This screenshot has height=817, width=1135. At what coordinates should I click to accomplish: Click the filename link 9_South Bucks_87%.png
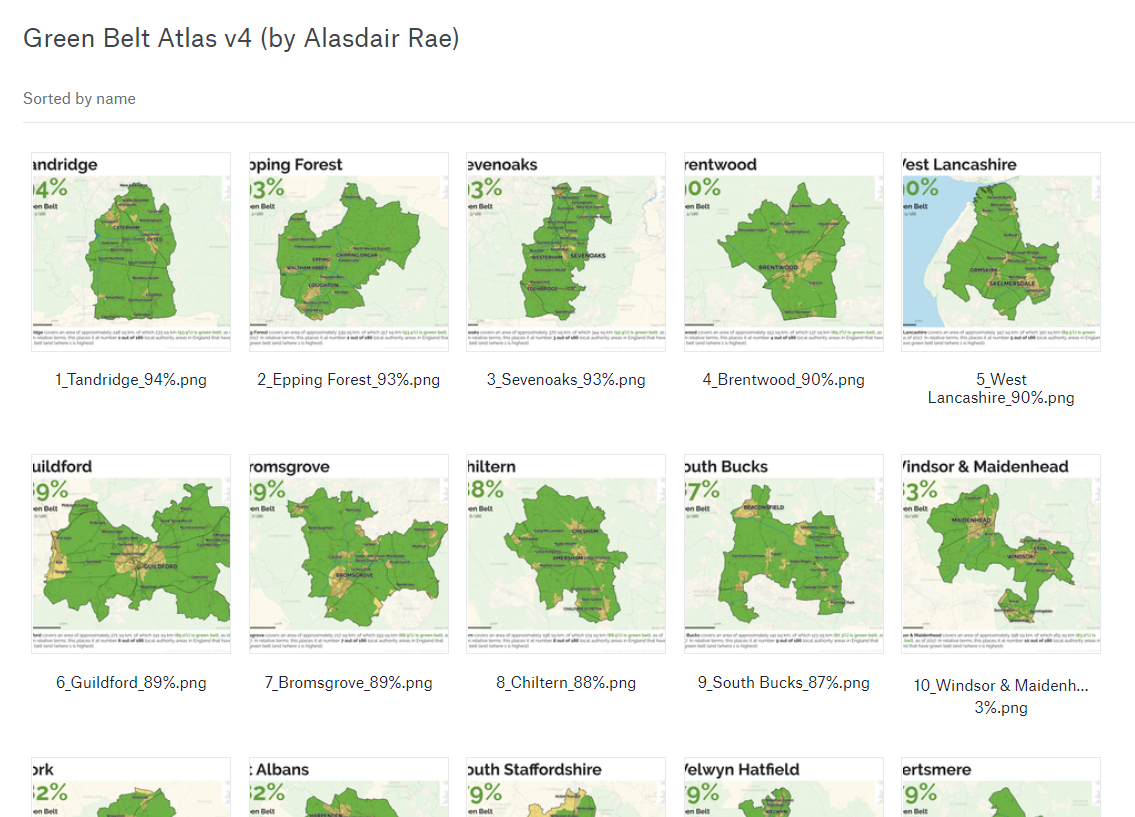point(783,683)
